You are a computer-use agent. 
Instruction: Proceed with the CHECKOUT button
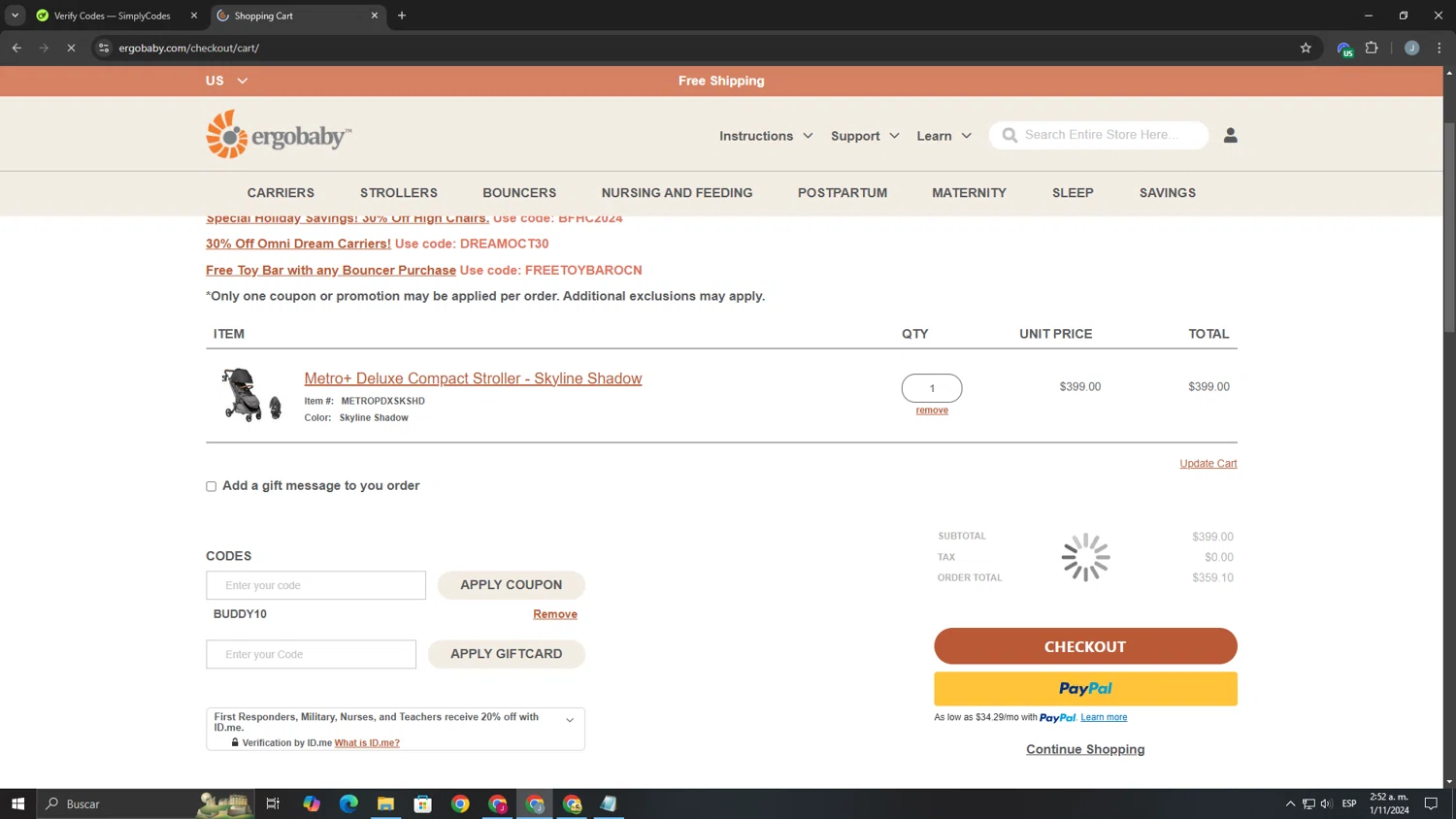(1085, 646)
